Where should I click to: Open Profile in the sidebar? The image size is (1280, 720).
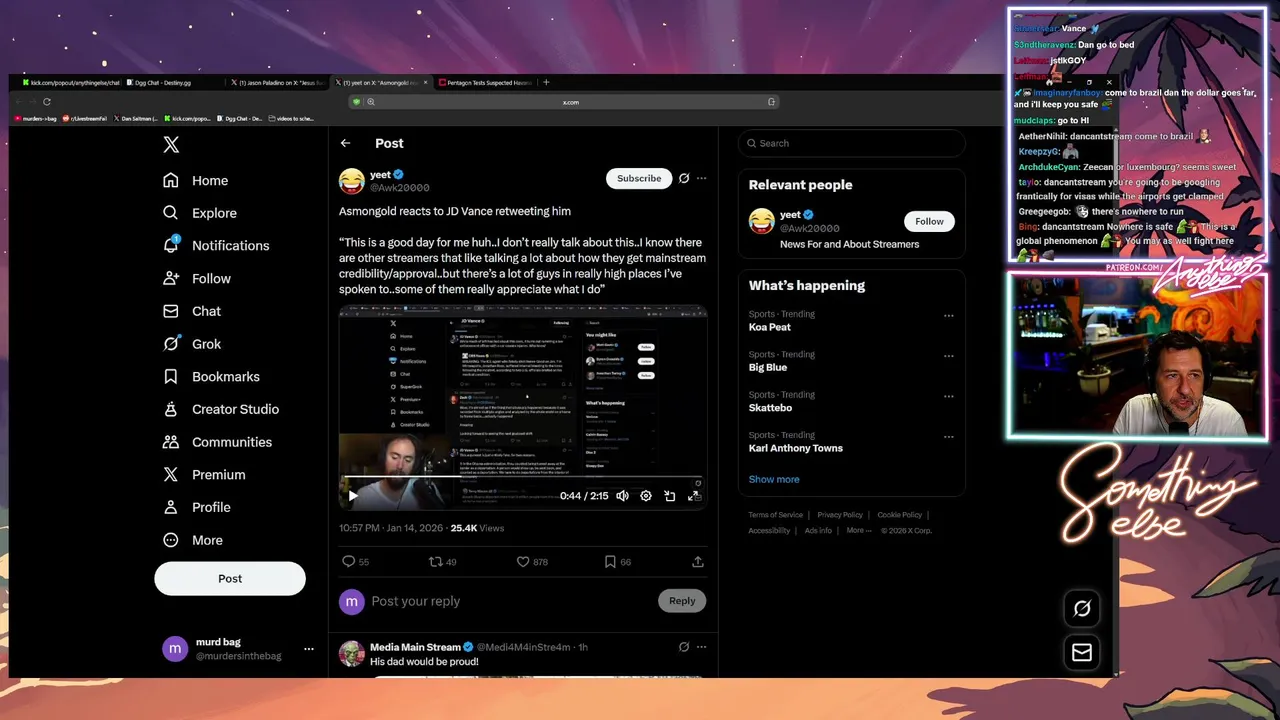pyautogui.click(x=197, y=507)
